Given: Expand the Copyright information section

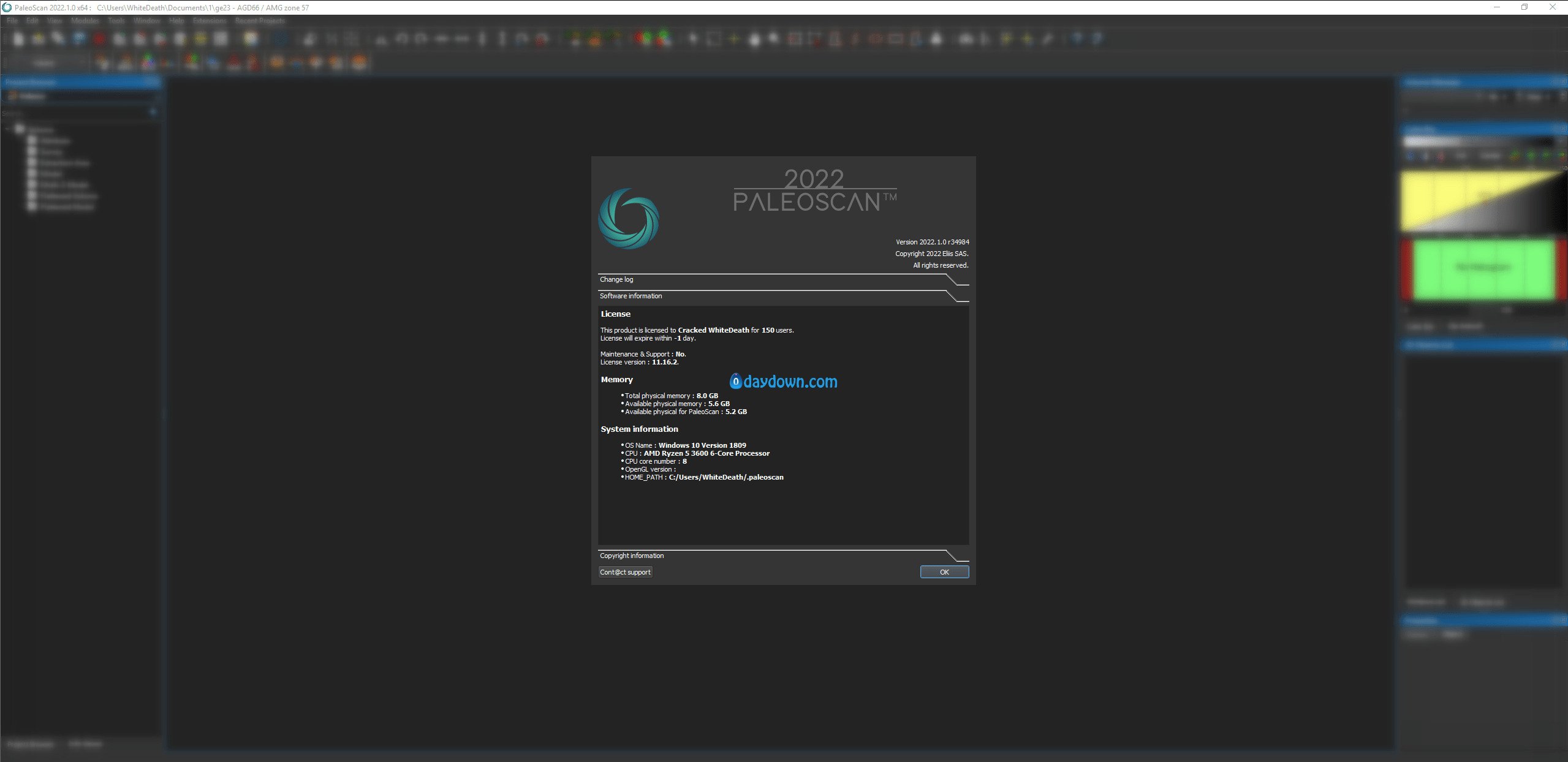Looking at the screenshot, I should click(x=783, y=556).
